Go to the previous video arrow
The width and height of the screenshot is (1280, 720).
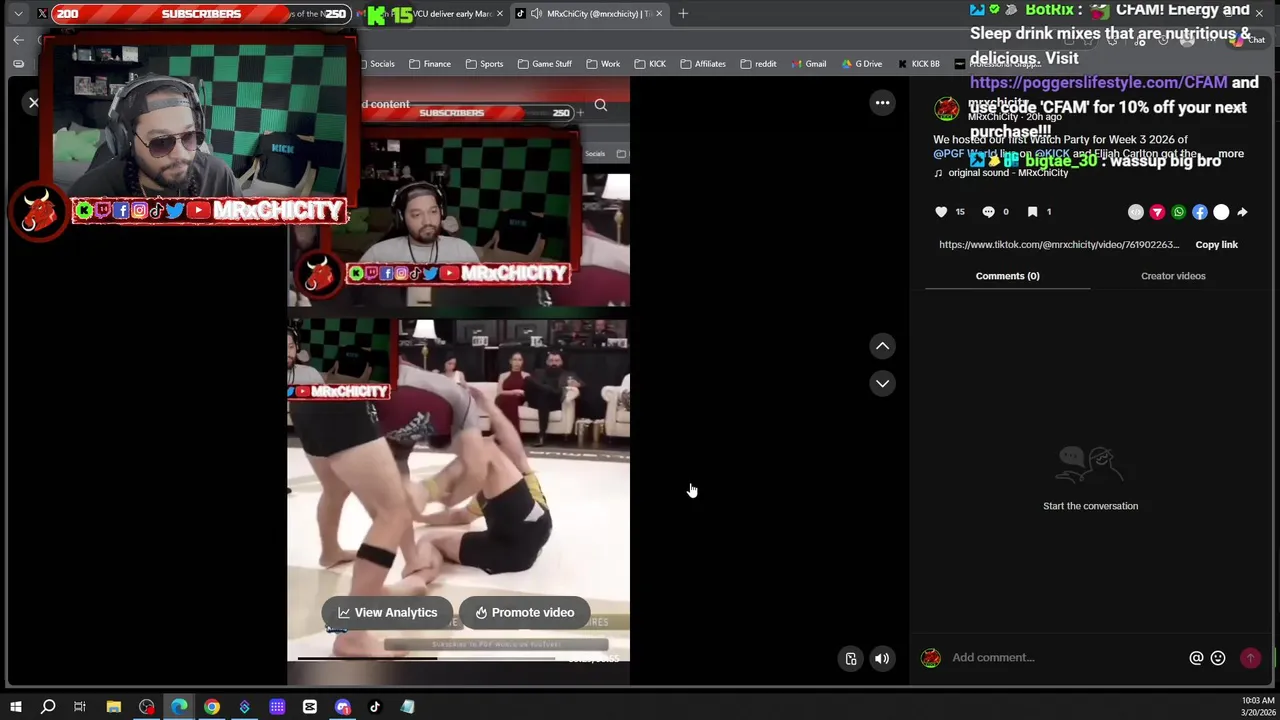882,346
